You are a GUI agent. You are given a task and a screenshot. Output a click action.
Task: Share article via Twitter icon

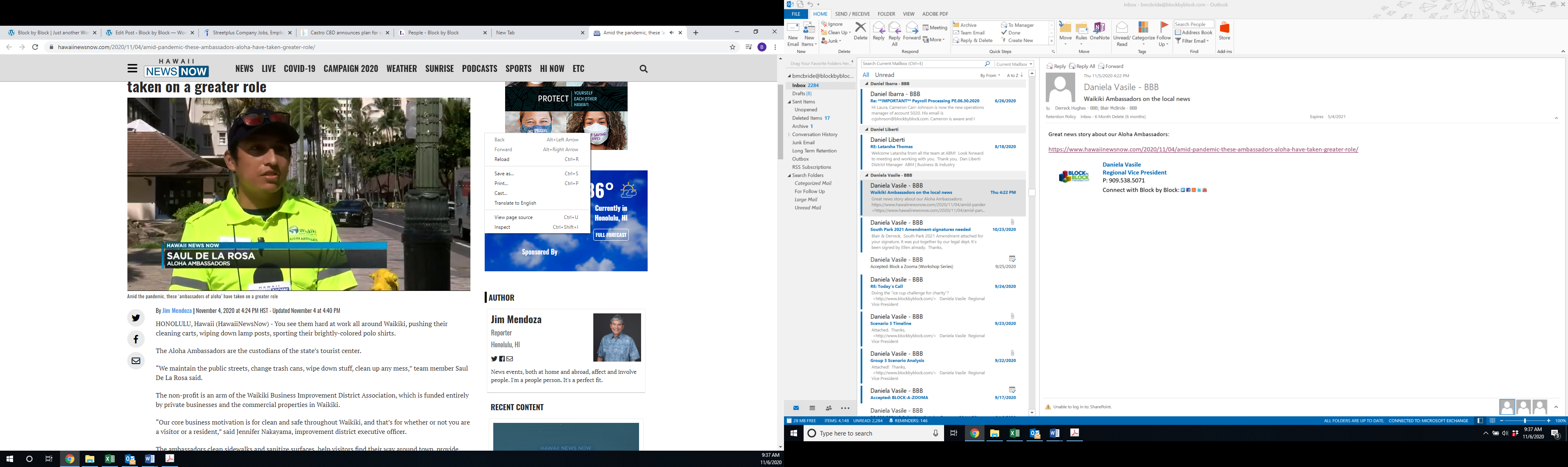(x=136, y=317)
